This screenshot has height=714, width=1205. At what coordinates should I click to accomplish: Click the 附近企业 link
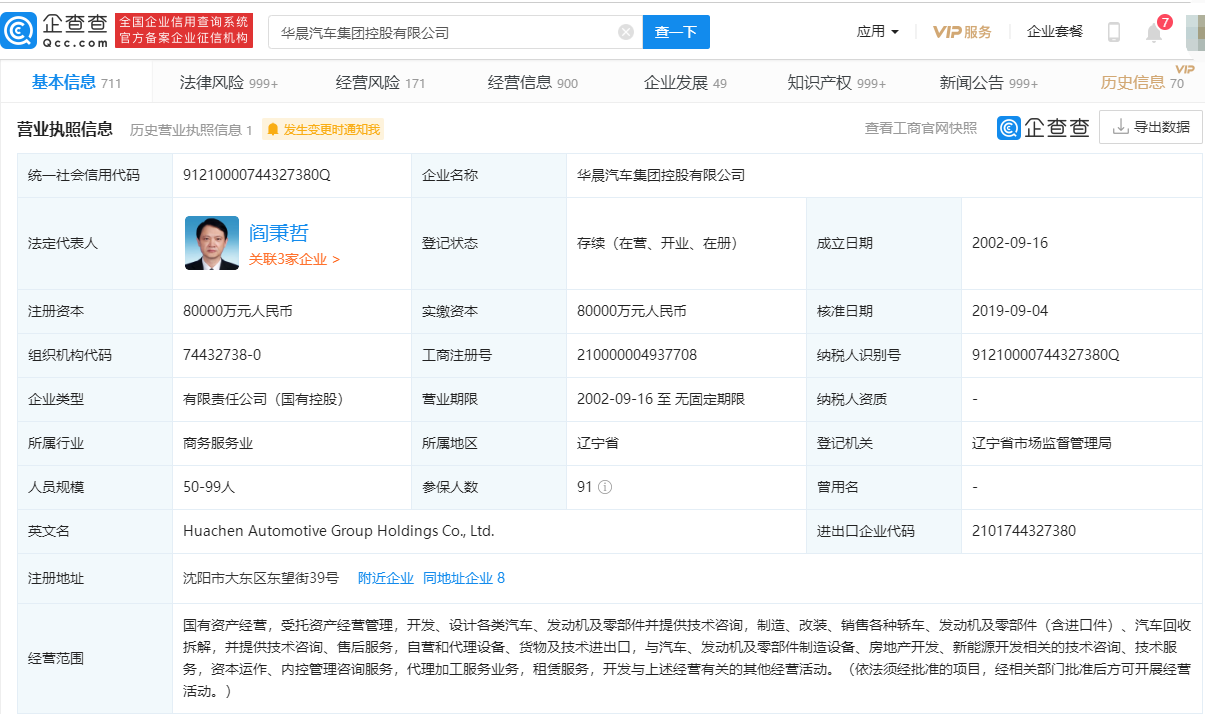pyautogui.click(x=385, y=578)
